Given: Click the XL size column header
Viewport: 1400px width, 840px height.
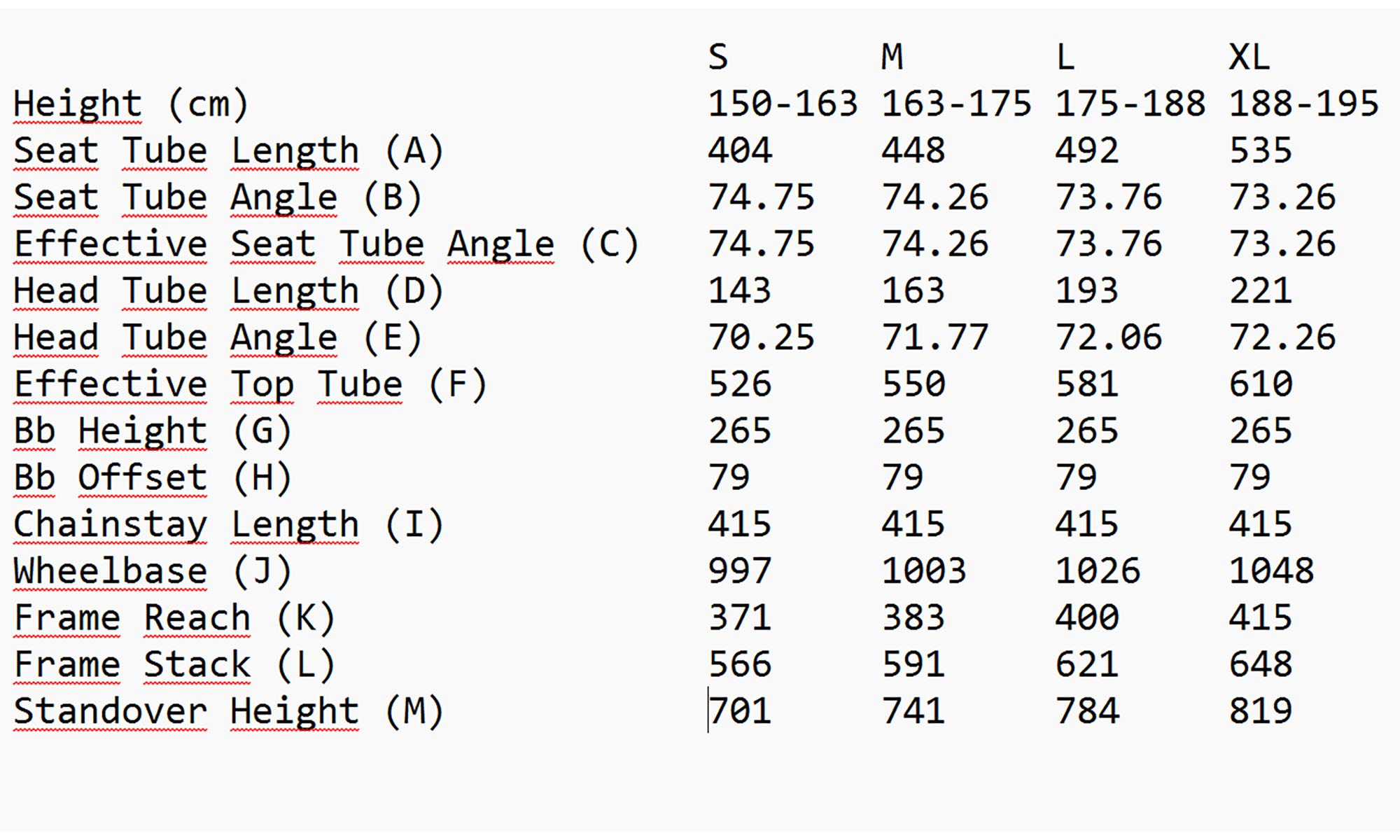Looking at the screenshot, I should point(1249,57).
